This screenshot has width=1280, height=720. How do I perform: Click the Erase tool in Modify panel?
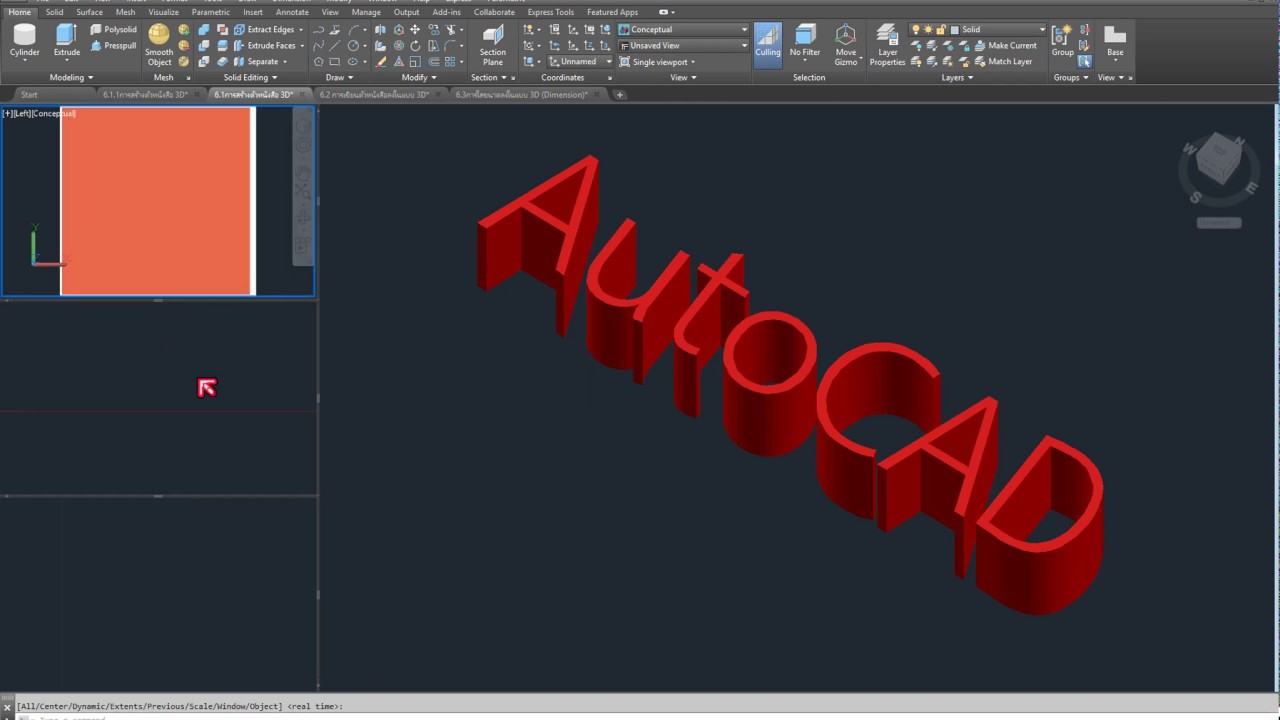381,62
